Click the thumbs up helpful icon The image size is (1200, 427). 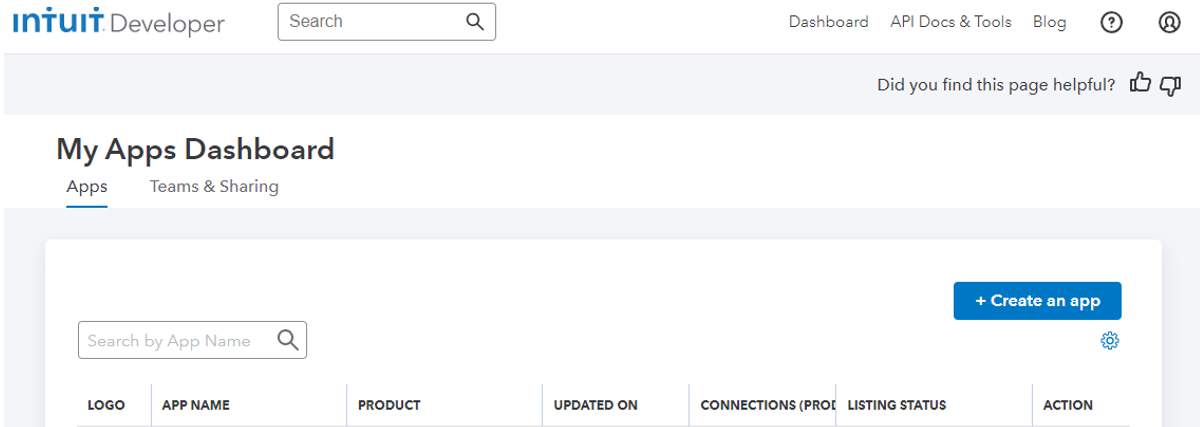coord(1140,84)
